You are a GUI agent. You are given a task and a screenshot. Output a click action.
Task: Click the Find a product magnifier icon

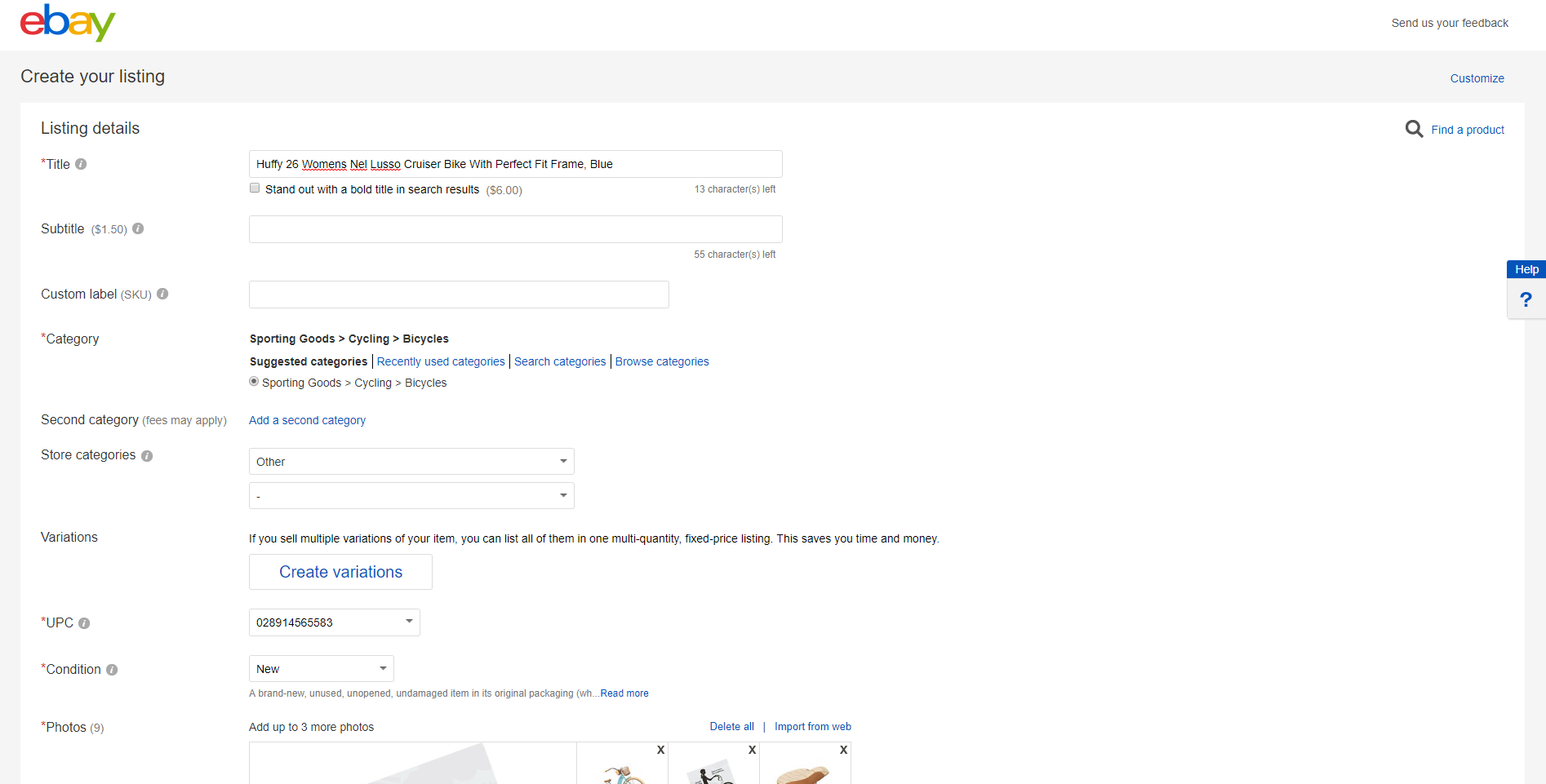[1414, 129]
